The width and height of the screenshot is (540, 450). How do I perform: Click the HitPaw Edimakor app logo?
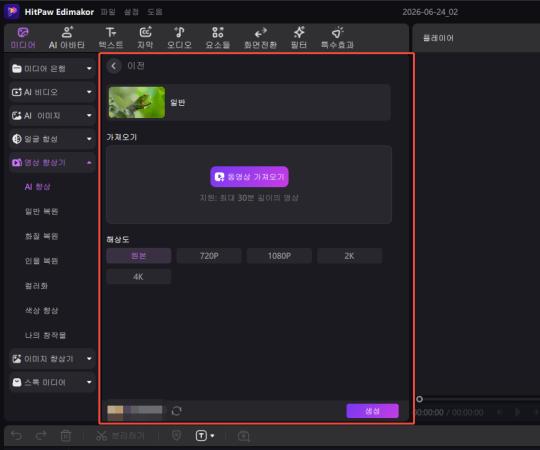[x=12, y=11]
